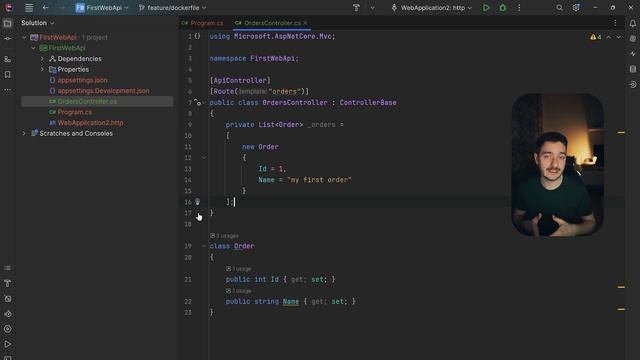
Task: Click the ControllerBase class reference
Action: tap(368, 102)
